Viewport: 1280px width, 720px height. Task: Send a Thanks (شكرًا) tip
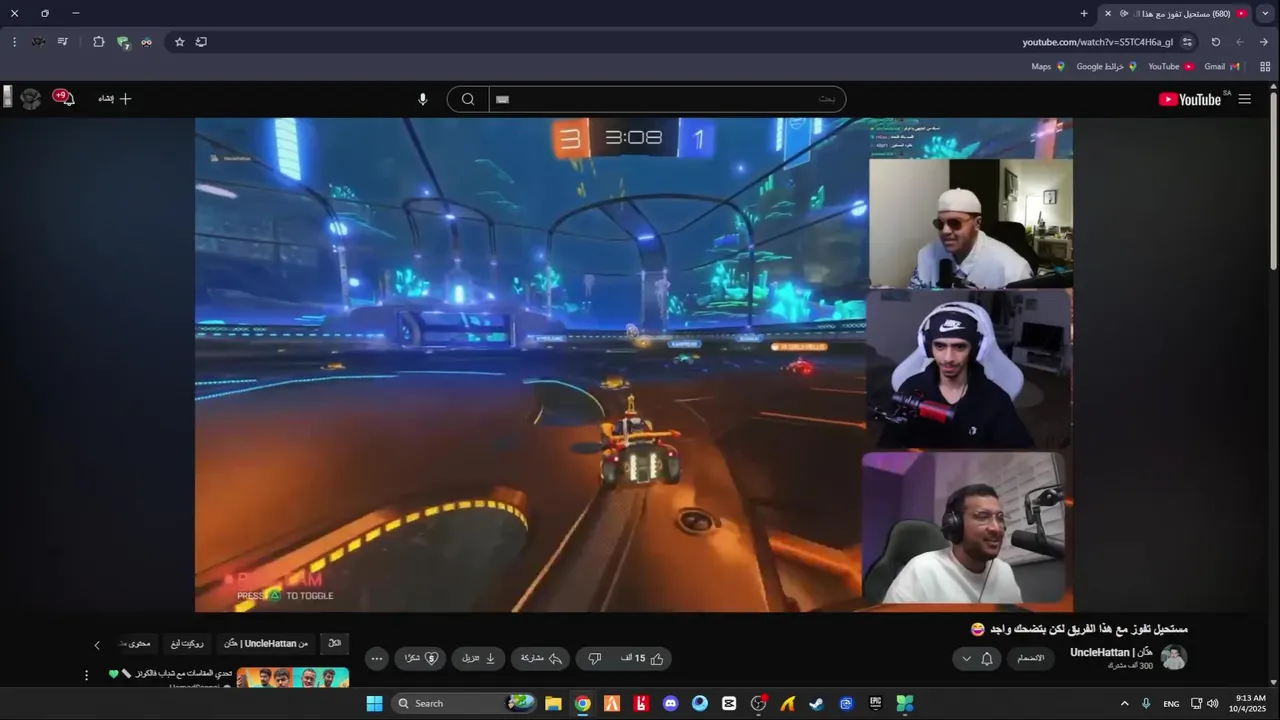(420, 659)
